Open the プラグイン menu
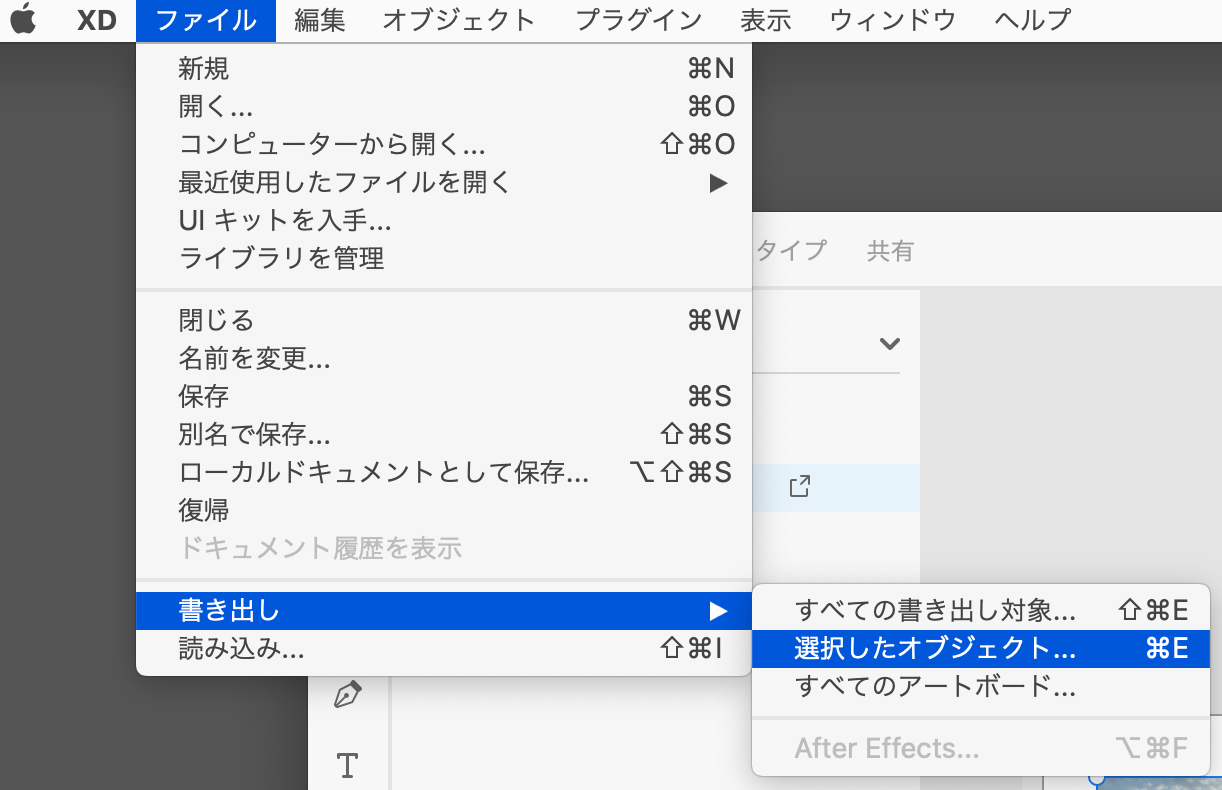This screenshot has height=790, width=1222. 639,19
